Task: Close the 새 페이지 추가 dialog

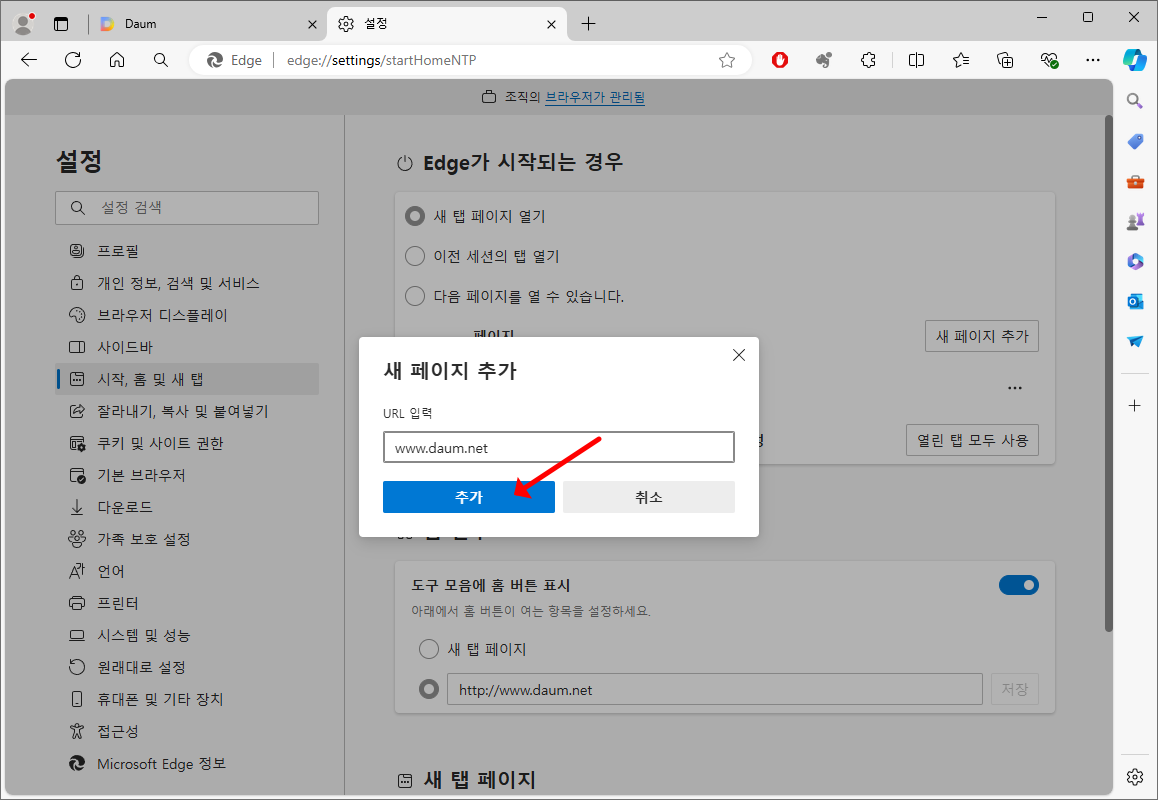Action: 739,355
